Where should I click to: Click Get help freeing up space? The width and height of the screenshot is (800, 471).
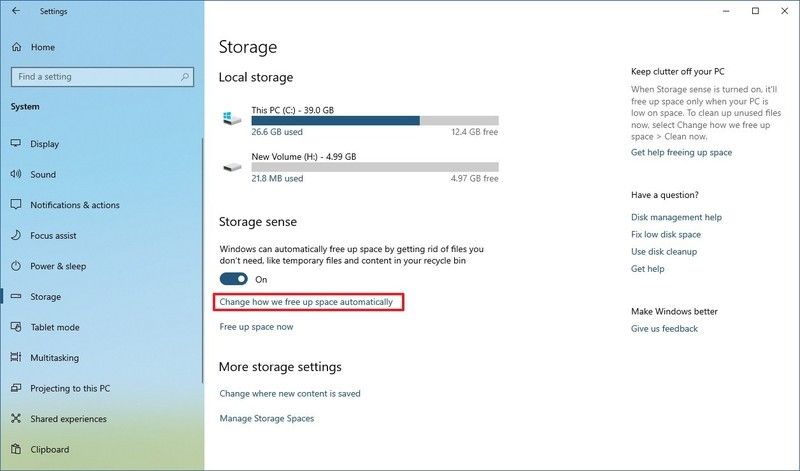coord(681,152)
